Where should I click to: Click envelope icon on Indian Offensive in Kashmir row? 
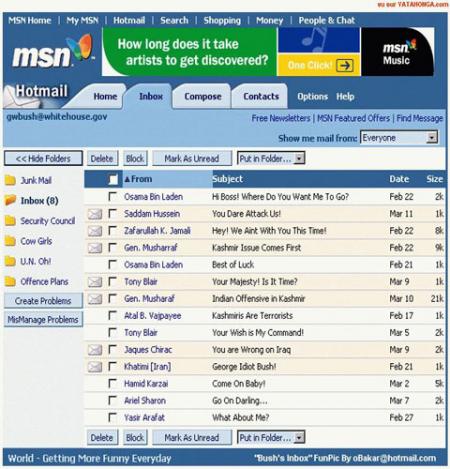[x=95, y=299]
